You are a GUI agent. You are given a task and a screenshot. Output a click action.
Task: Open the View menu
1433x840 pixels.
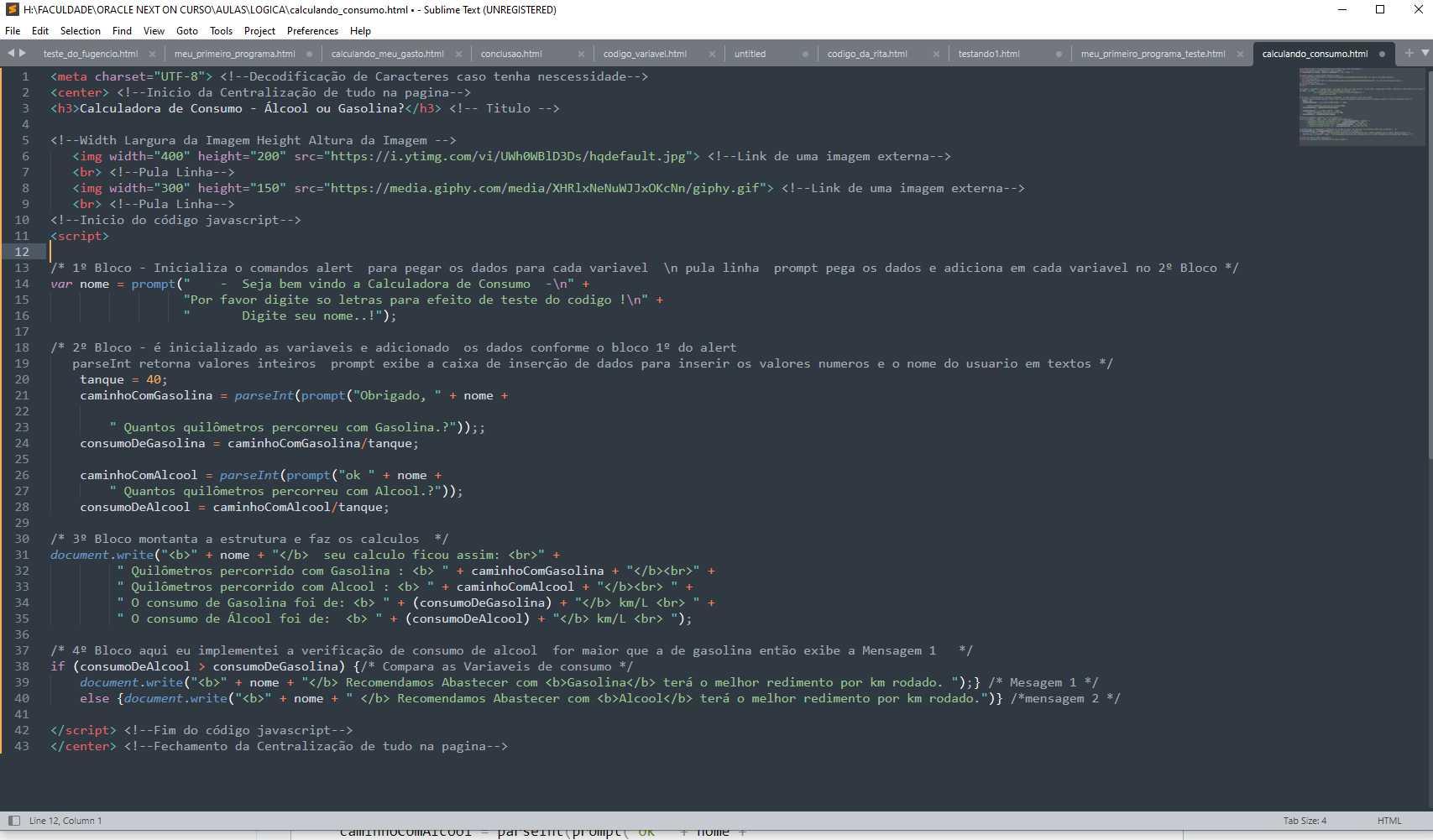(x=154, y=31)
